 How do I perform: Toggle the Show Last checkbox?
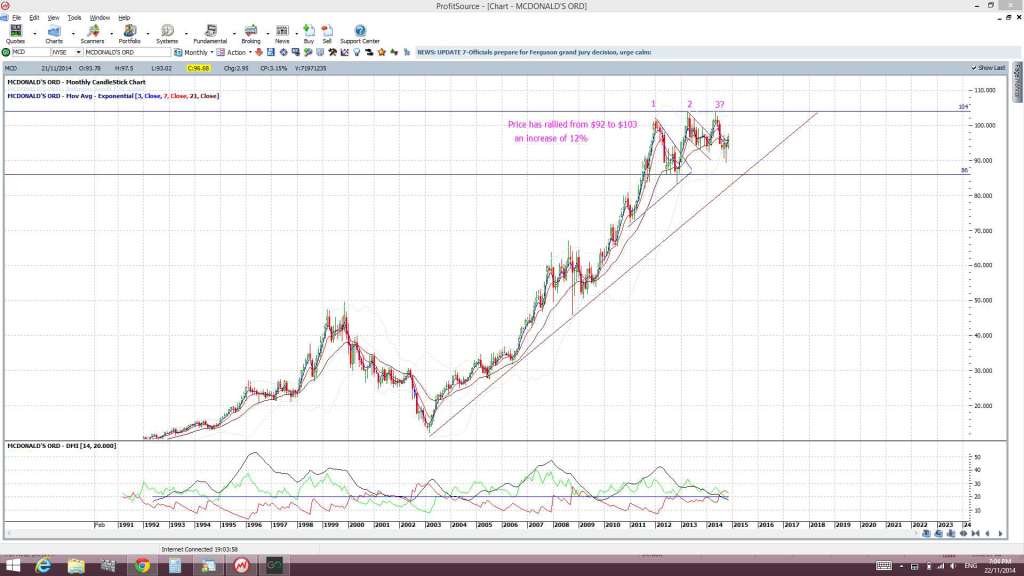(x=974, y=68)
